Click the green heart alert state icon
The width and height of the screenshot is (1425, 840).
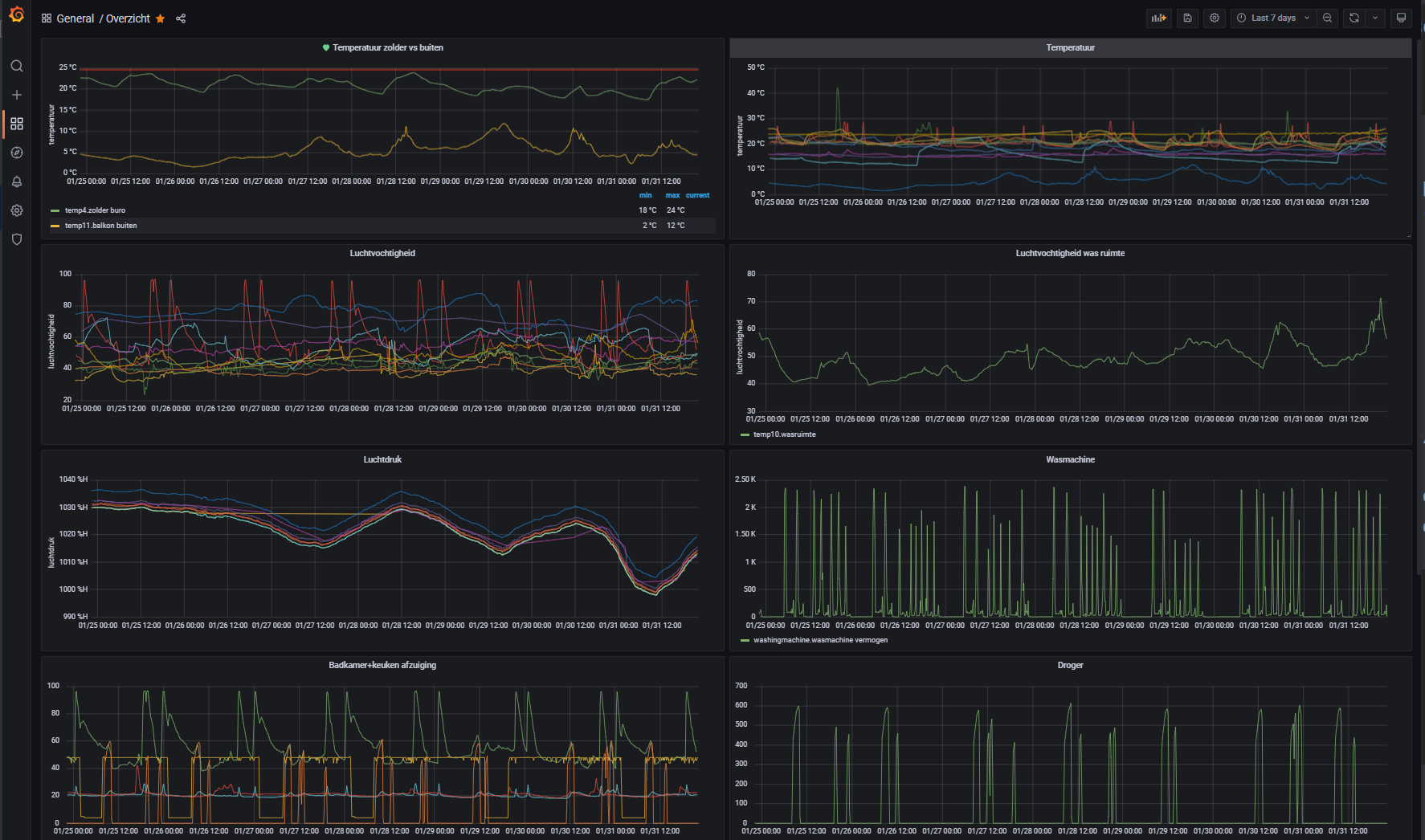(x=326, y=47)
